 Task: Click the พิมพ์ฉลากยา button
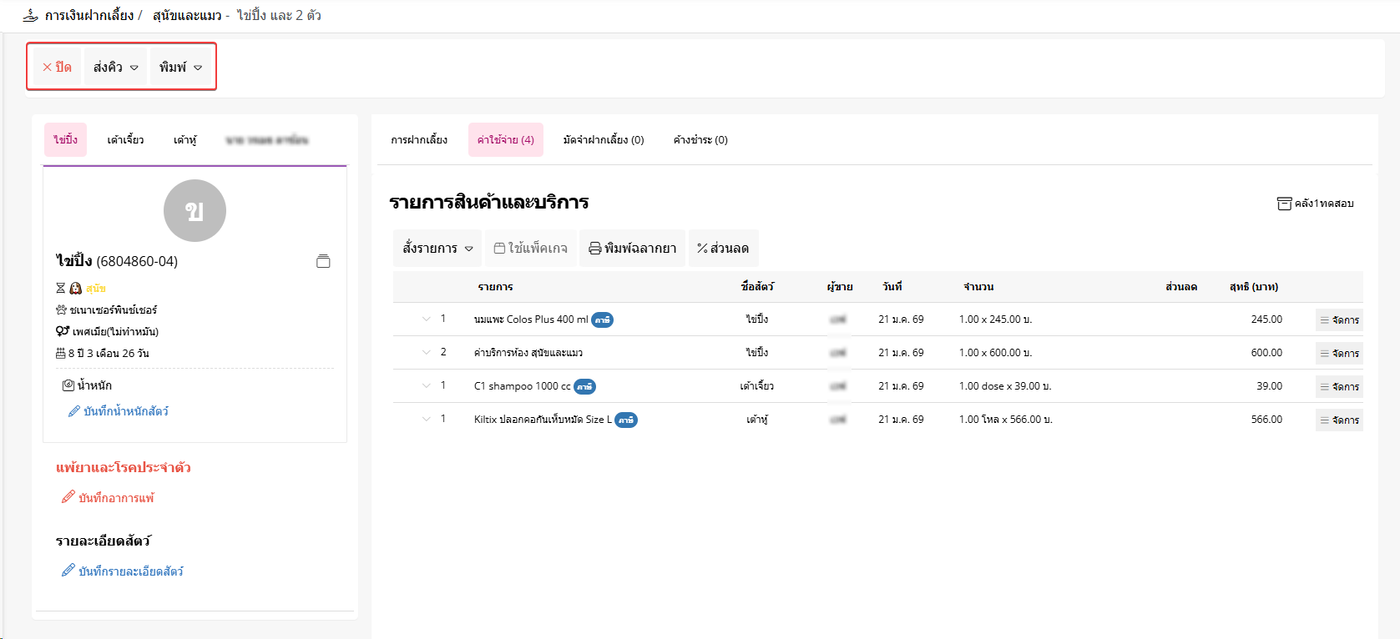tap(632, 248)
